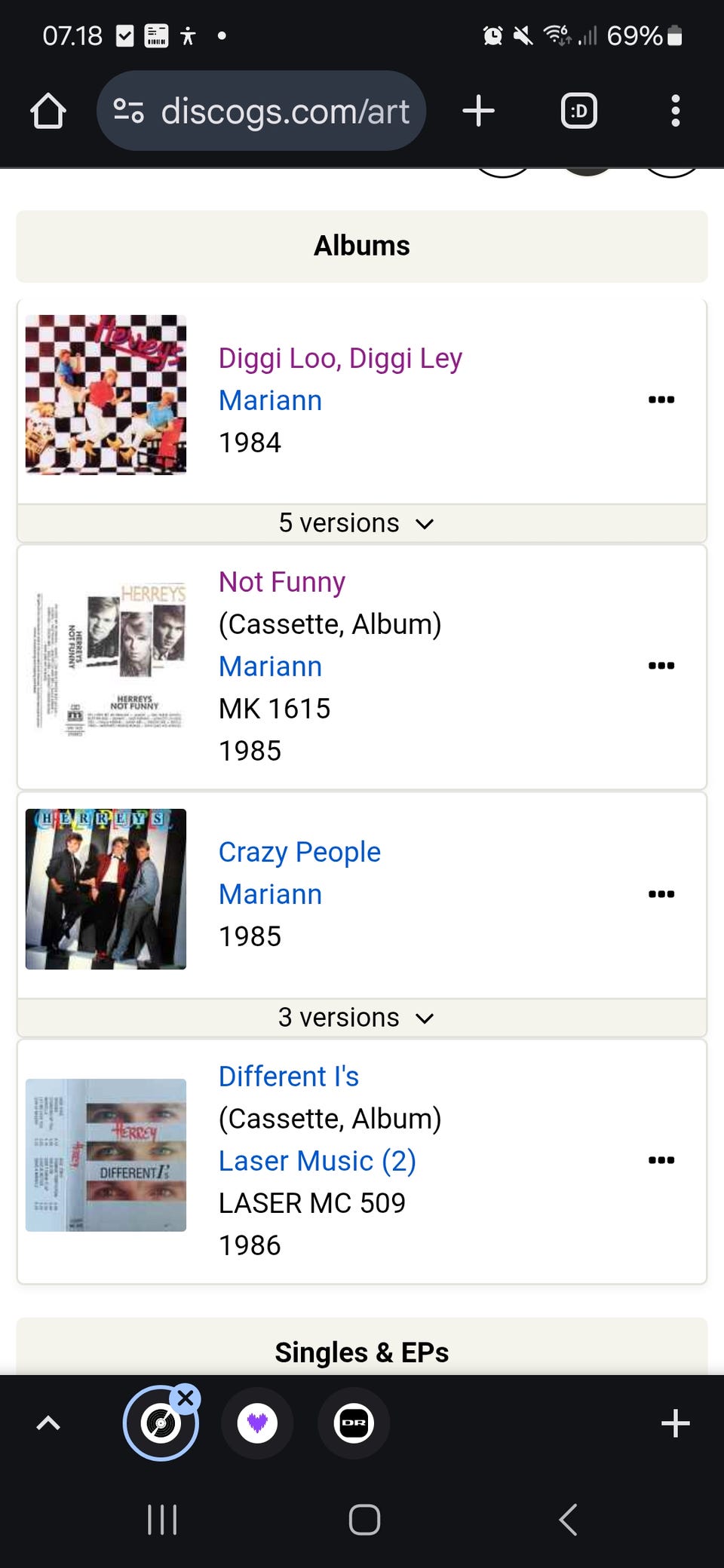Tap site settings icon in address bar
The height and width of the screenshot is (1568, 724).
tap(128, 111)
